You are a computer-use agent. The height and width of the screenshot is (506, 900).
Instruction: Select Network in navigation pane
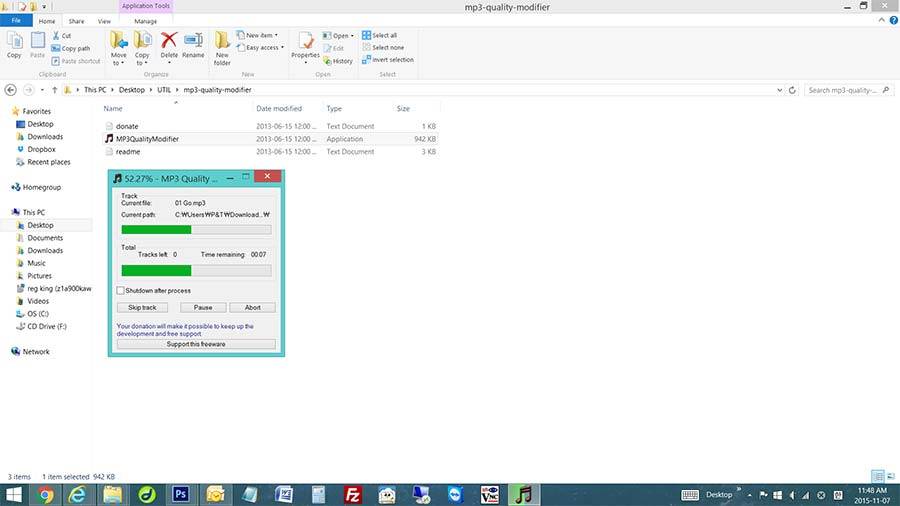36,352
